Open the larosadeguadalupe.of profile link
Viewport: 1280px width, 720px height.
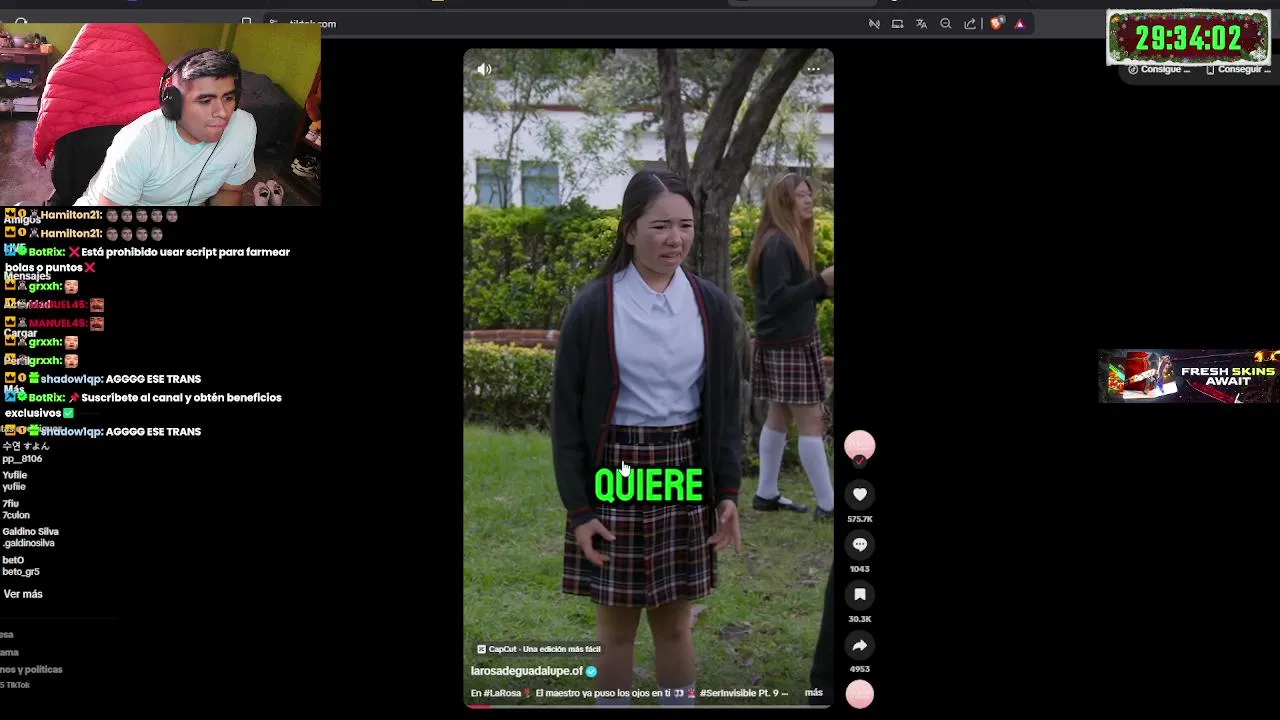tap(527, 671)
